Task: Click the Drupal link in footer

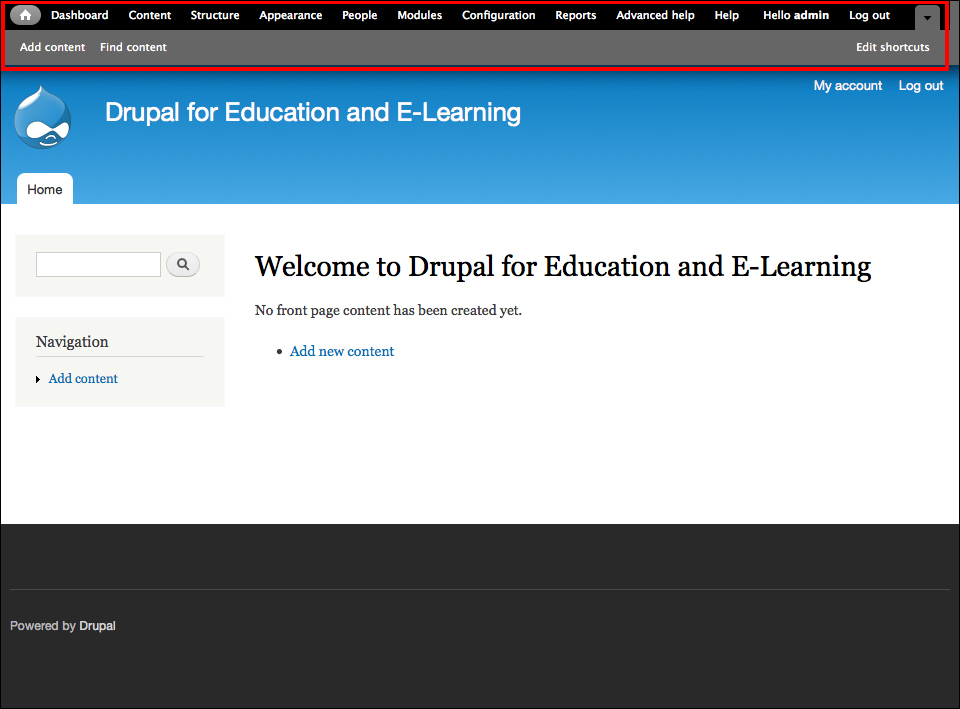Action: point(97,626)
